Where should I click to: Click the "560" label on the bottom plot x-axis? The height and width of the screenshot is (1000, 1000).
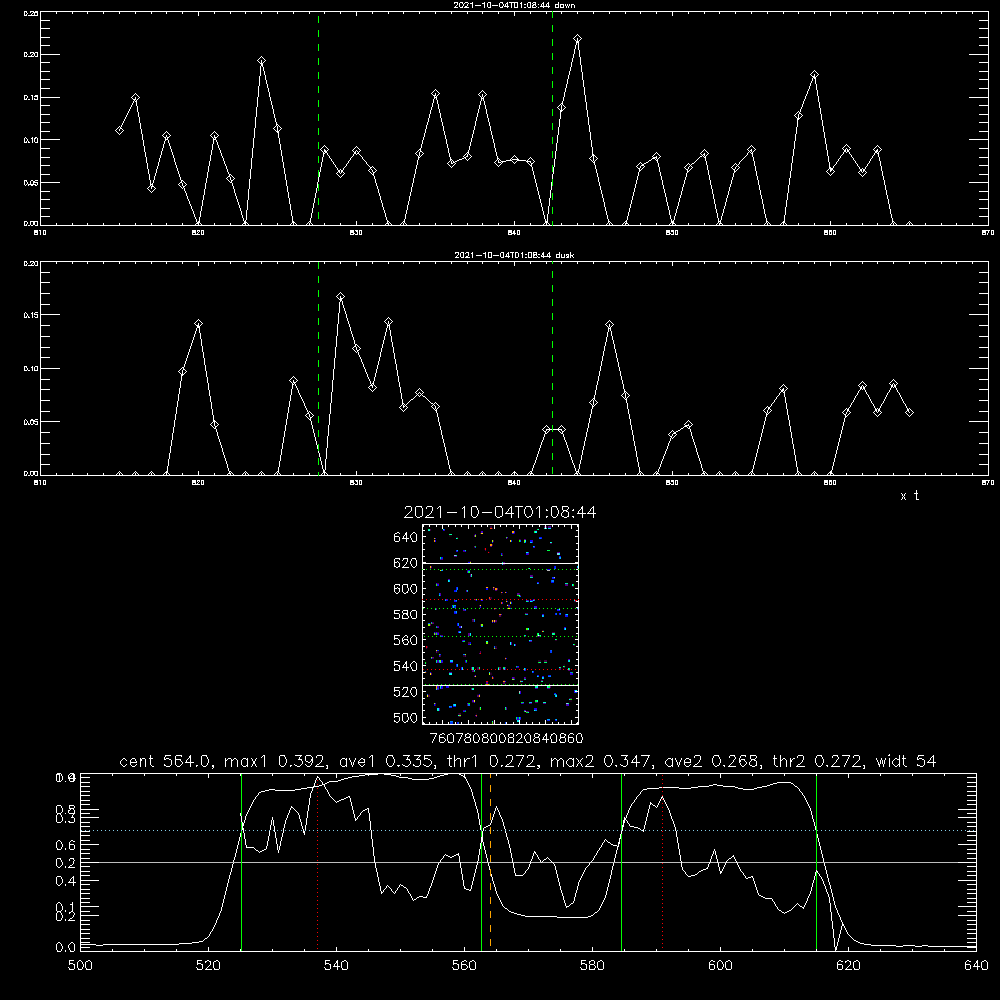(464, 966)
